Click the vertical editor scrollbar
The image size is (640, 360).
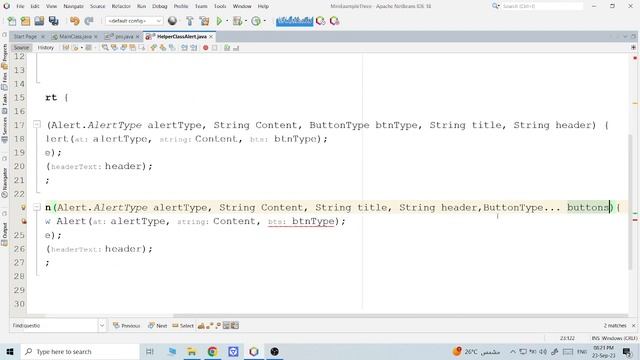click(x=630, y=202)
